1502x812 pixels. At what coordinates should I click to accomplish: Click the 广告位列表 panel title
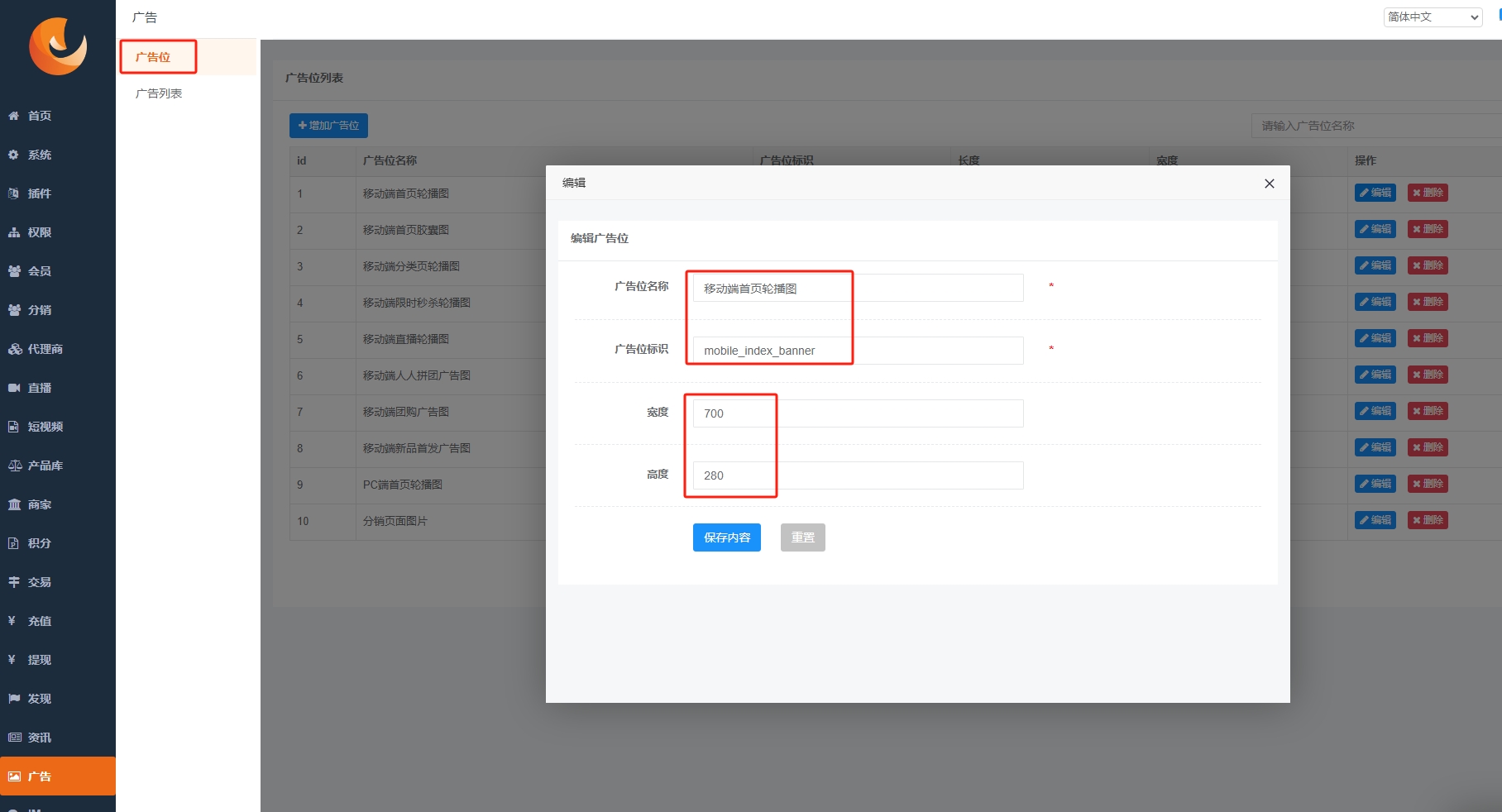pyautogui.click(x=314, y=78)
